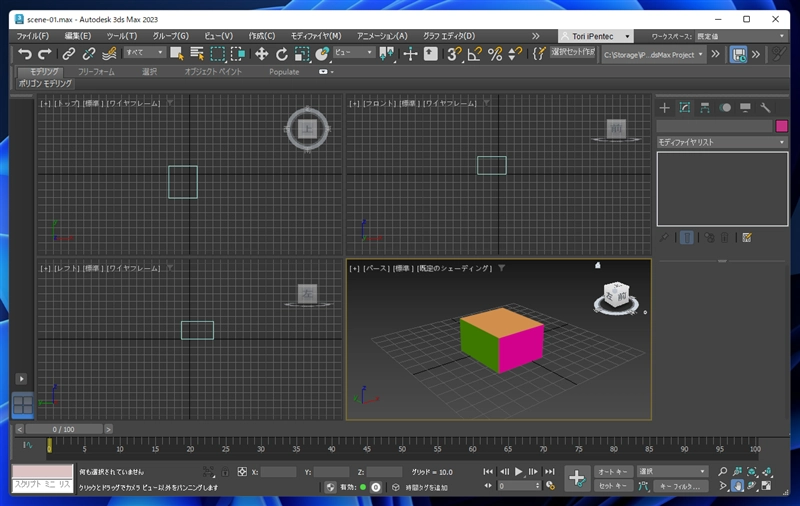Viewport: 800px width, 506px height.
Task: Click Configure Modifier Sets icon
Action: coord(747,238)
